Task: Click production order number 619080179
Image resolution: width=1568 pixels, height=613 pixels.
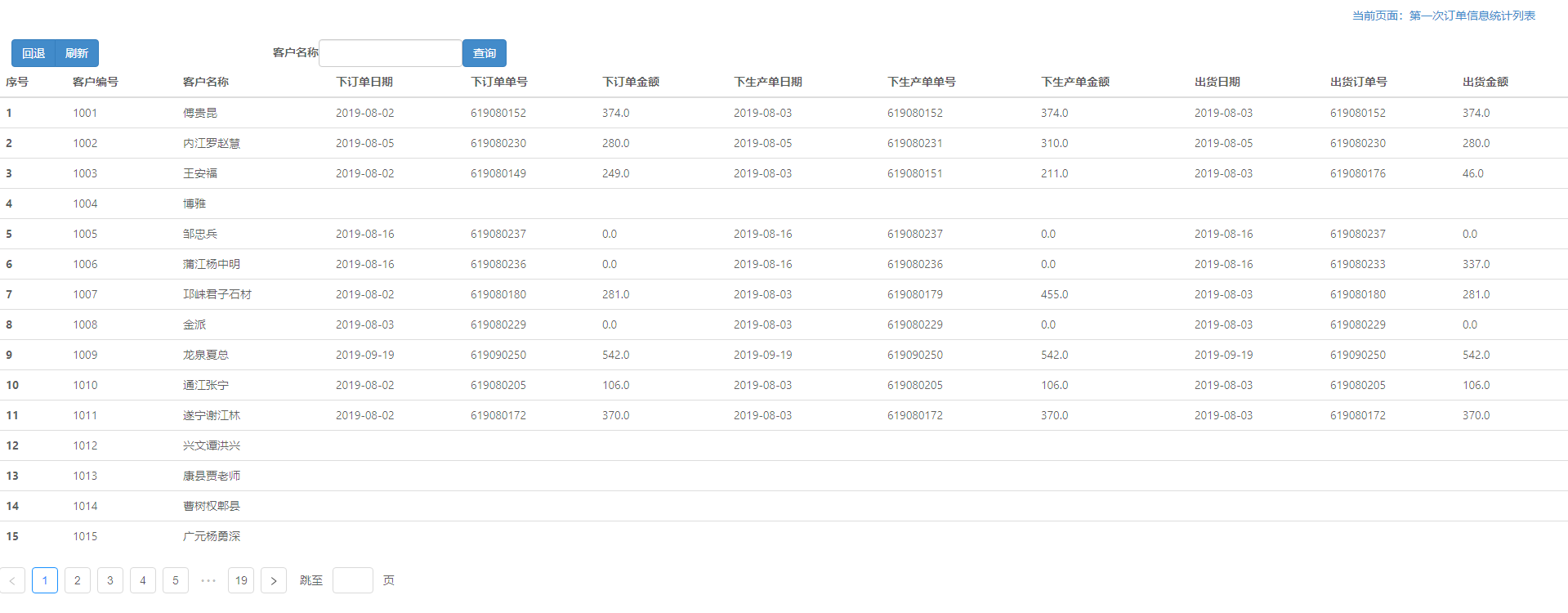Action: click(915, 294)
